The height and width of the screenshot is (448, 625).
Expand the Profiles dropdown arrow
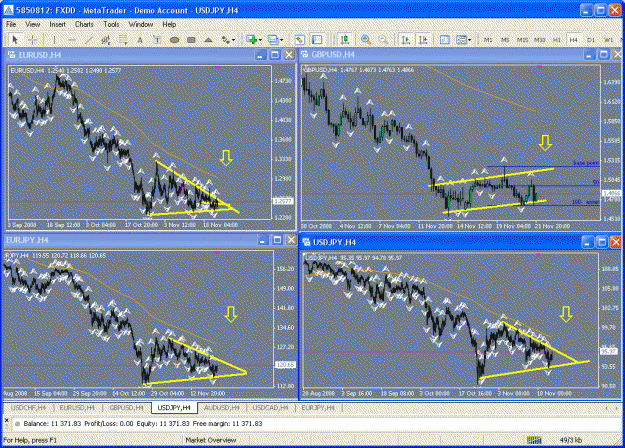[x=281, y=40]
